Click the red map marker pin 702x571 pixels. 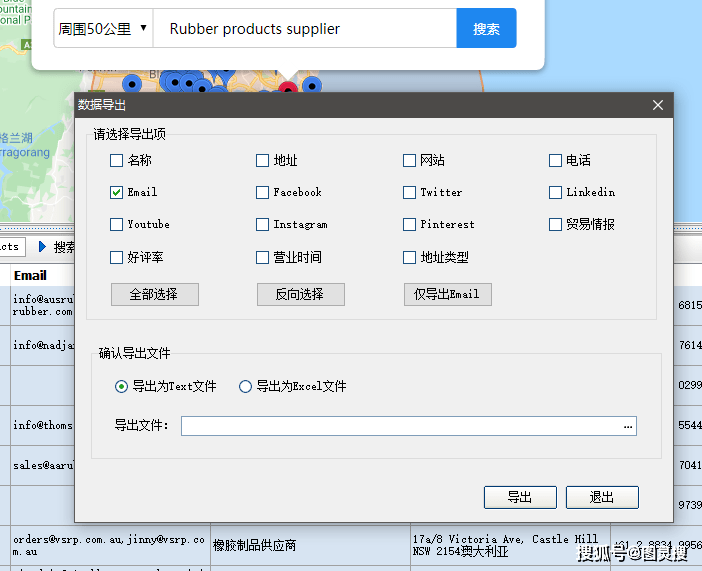tap(288, 88)
